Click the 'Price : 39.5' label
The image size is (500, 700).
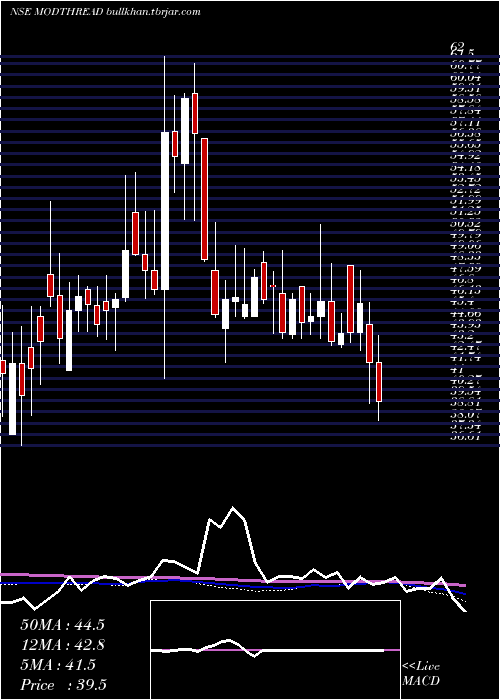(63, 685)
